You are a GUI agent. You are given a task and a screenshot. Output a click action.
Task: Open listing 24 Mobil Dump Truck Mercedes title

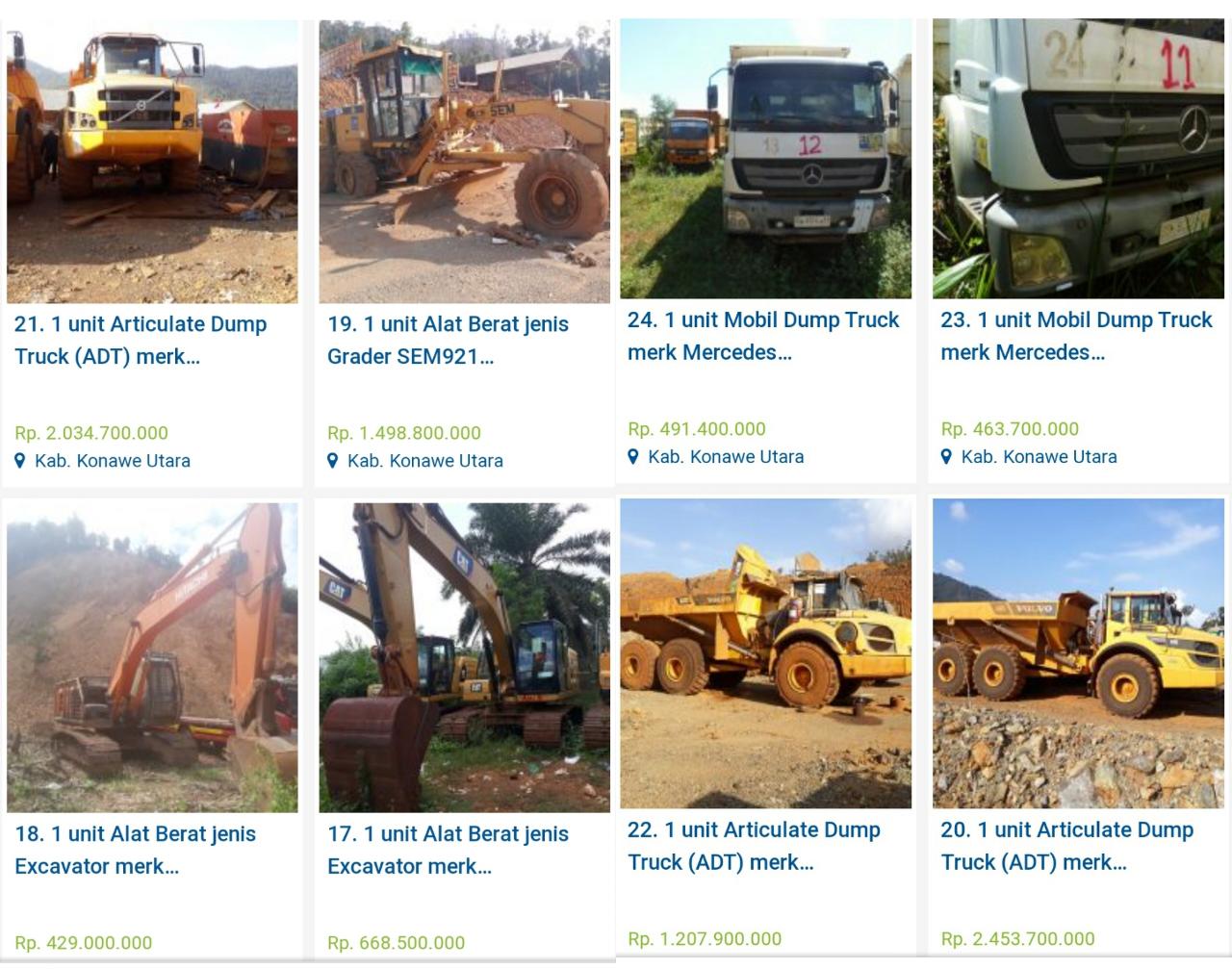(763, 336)
